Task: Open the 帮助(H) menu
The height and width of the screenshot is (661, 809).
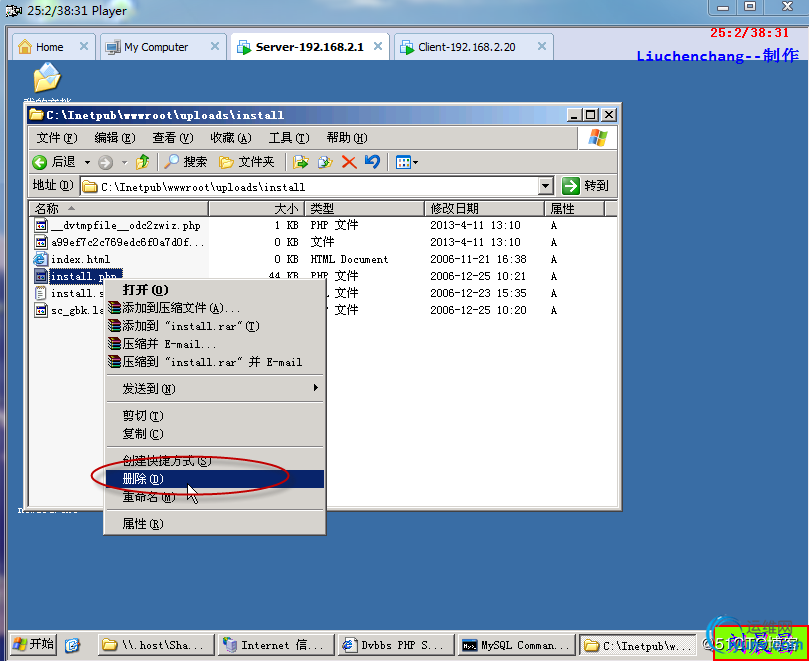Action: click(x=347, y=138)
